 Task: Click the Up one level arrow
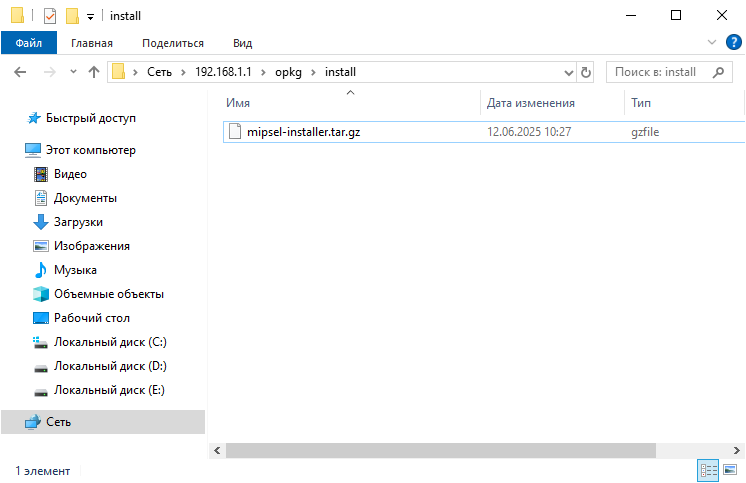(94, 72)
